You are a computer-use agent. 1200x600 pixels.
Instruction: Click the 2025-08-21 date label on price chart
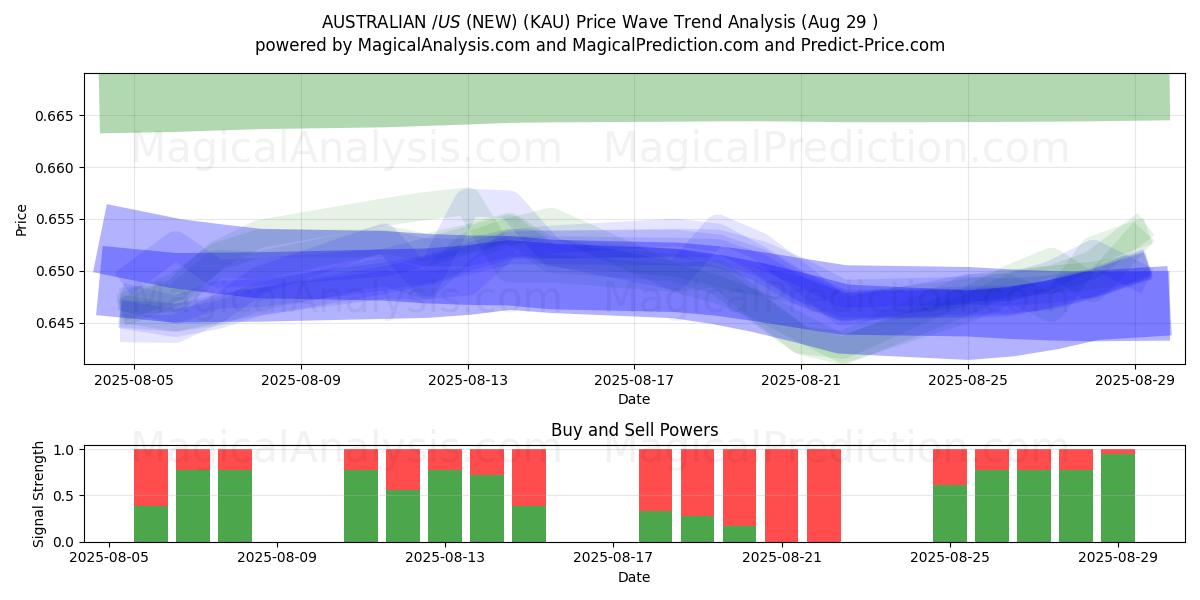click(x=801, y=381)
